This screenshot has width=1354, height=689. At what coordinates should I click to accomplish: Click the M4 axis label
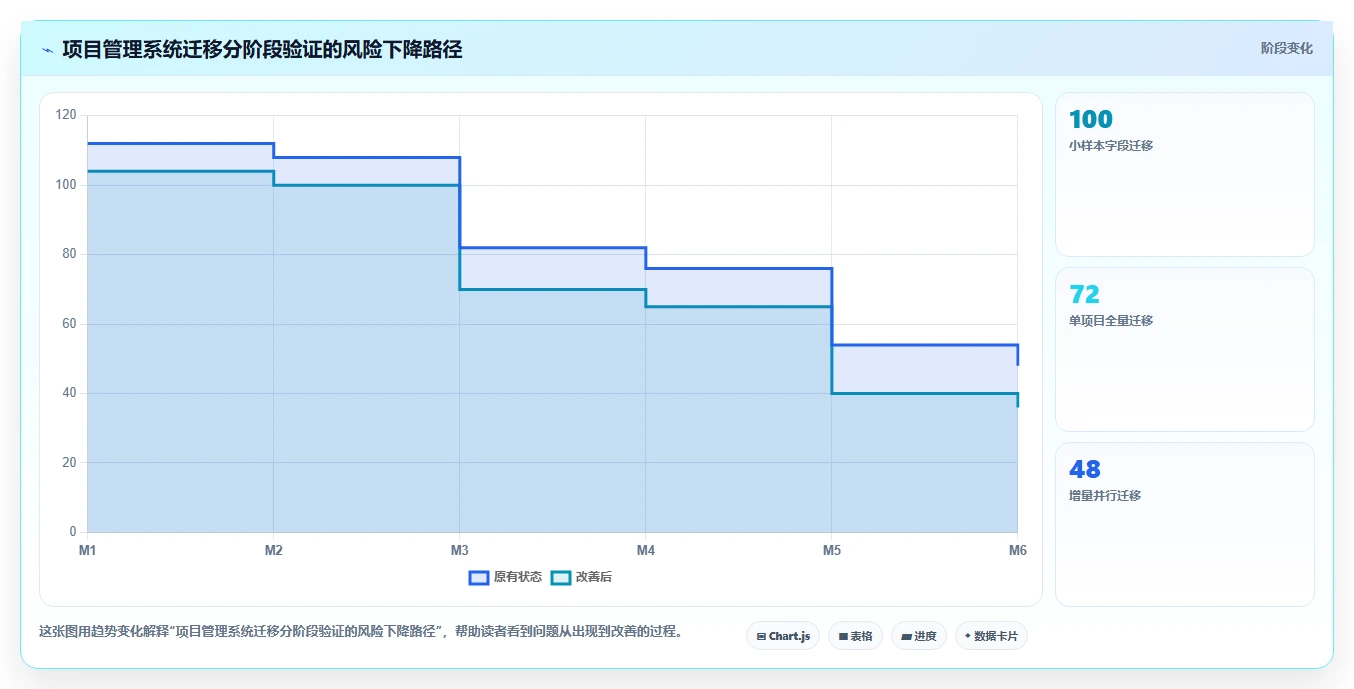645,550
